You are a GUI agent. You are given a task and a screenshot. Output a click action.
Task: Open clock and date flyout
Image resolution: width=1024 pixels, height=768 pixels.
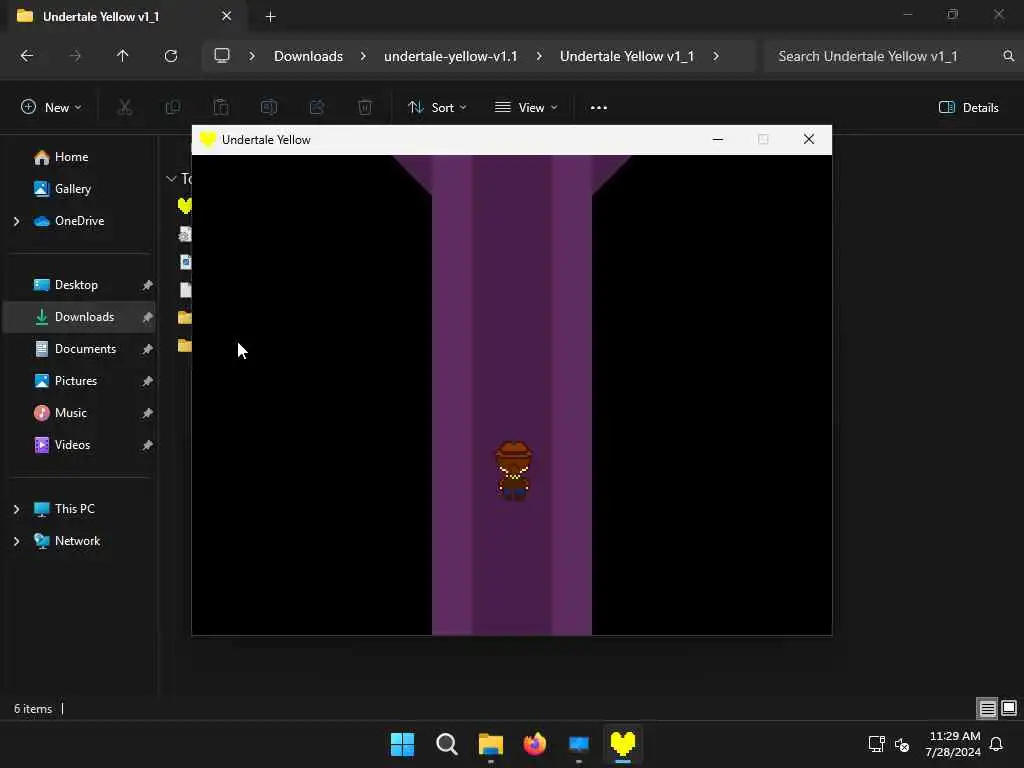953,744
